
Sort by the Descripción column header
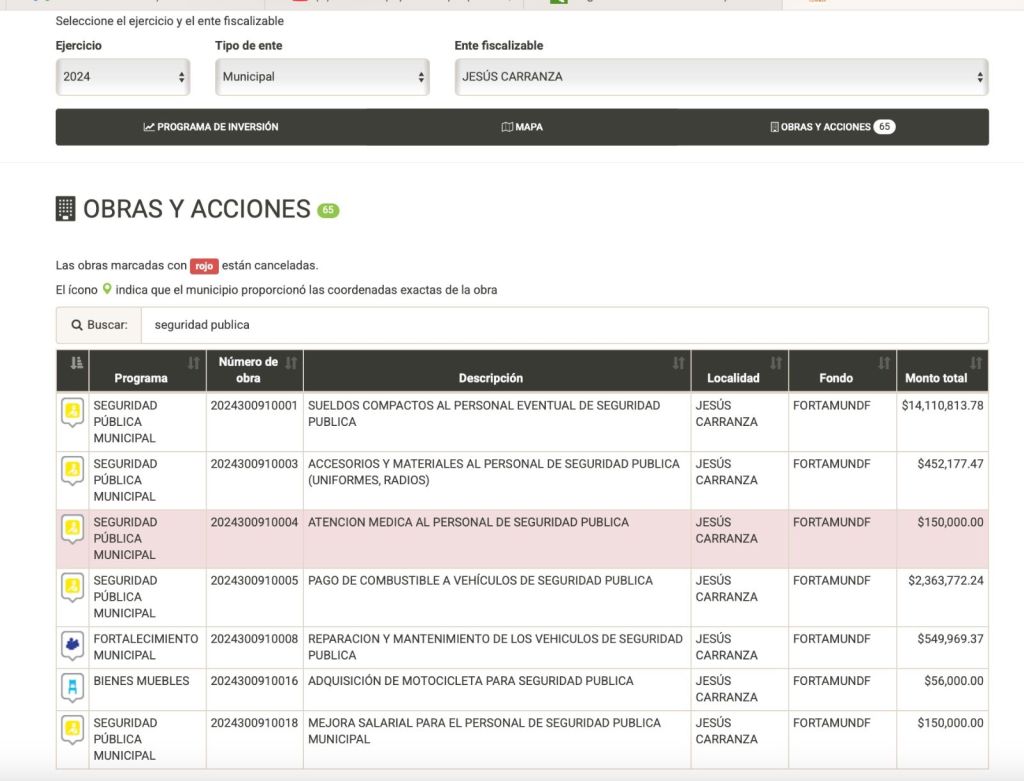[x=496, y=370]
